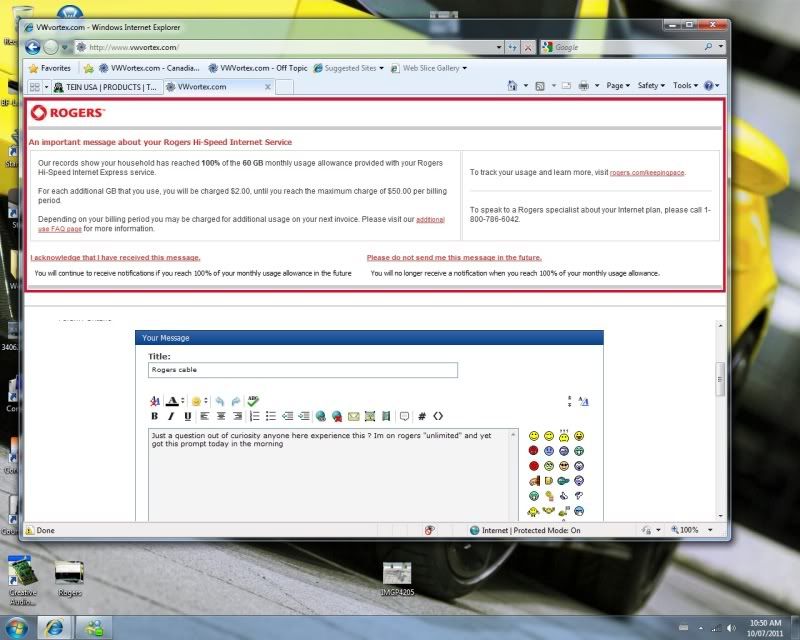Insert the first yellow smiley face
The height and width of the screenshot is (640, 800).
(x=534, y=437)
